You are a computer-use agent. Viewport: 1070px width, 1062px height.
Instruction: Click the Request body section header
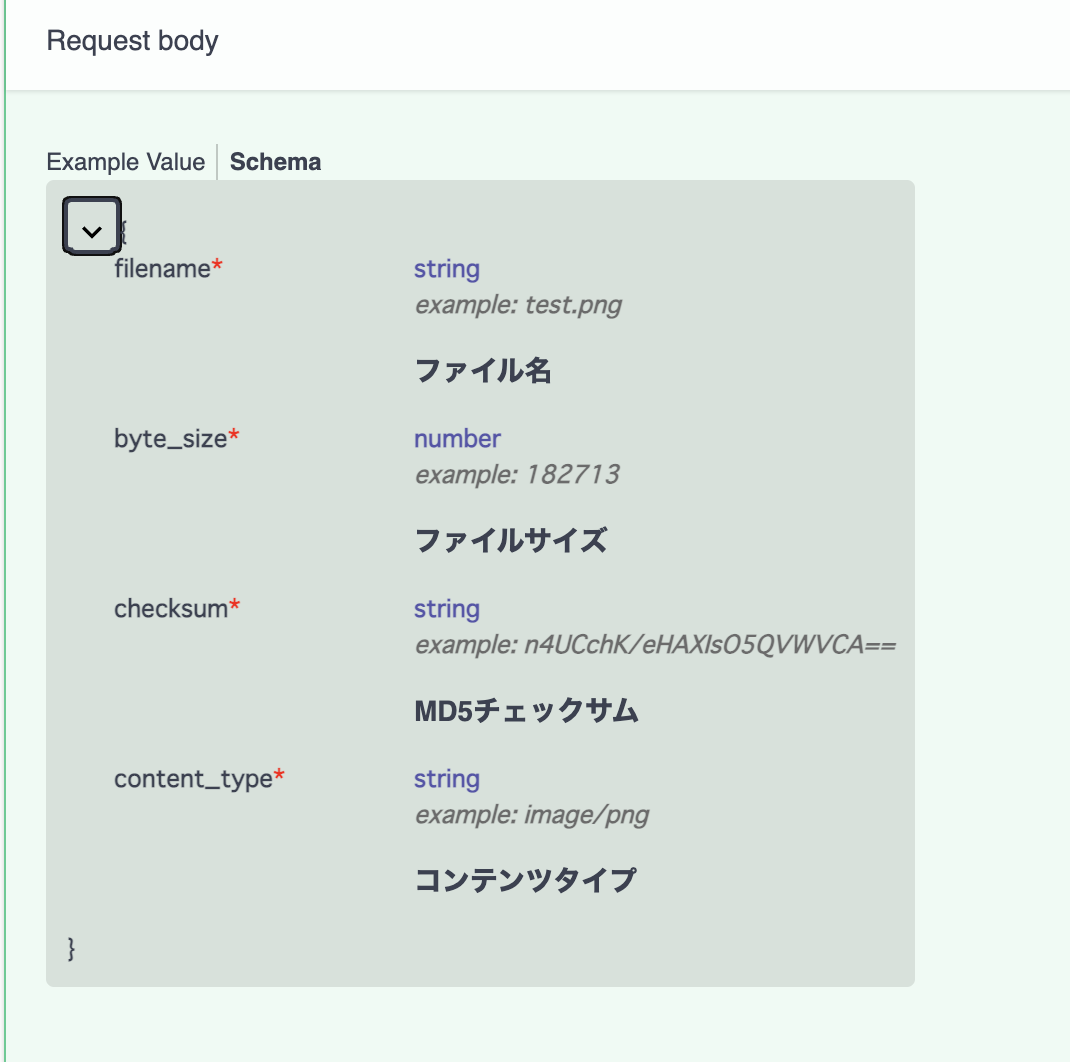pyautogui.click(x=132, y=40)
